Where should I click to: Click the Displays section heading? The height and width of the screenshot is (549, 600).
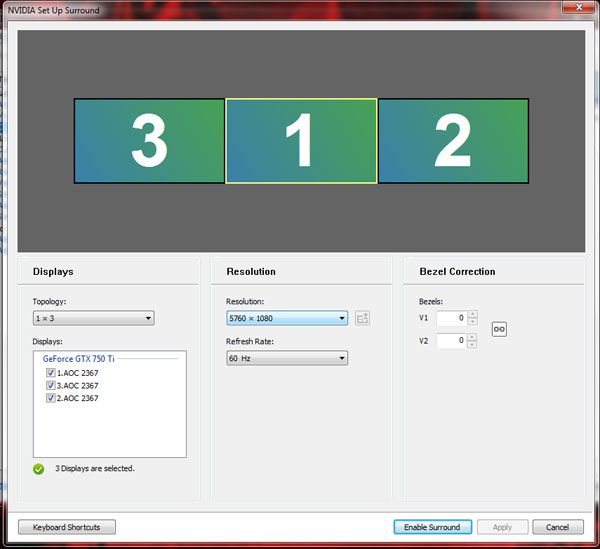click(53, 272)
